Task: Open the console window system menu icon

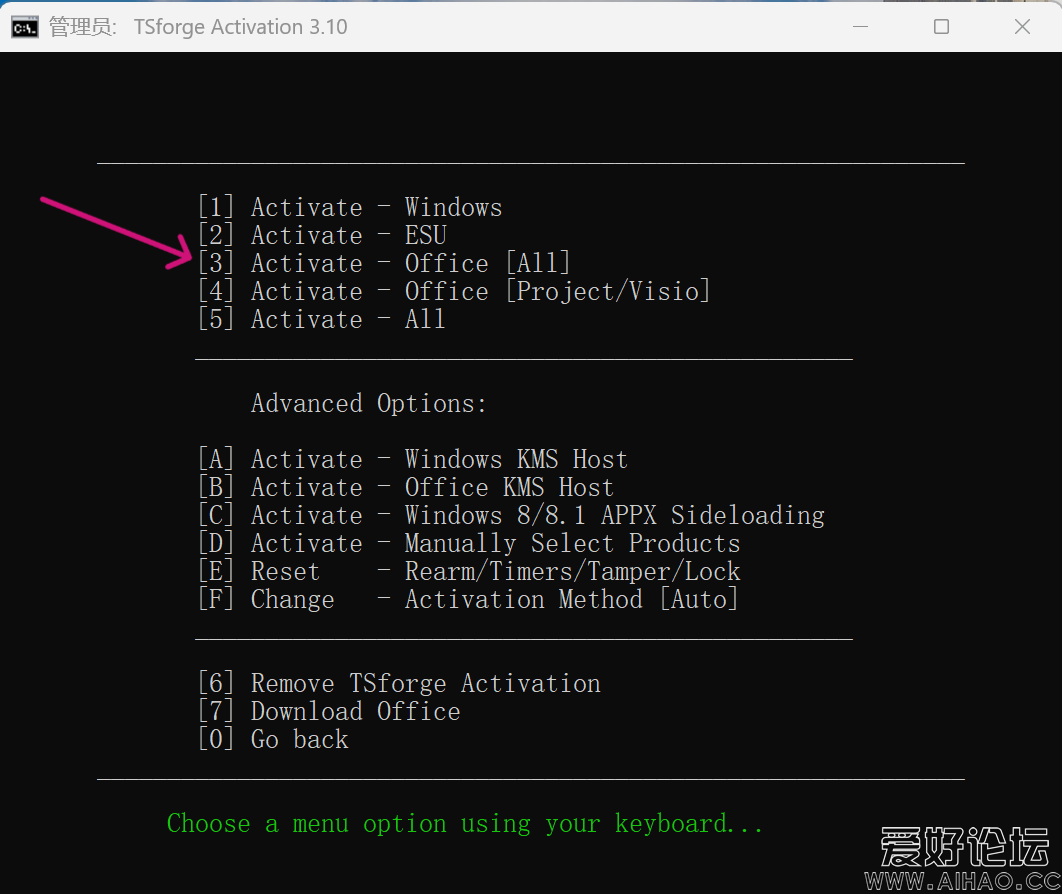Action: [25, 27]
